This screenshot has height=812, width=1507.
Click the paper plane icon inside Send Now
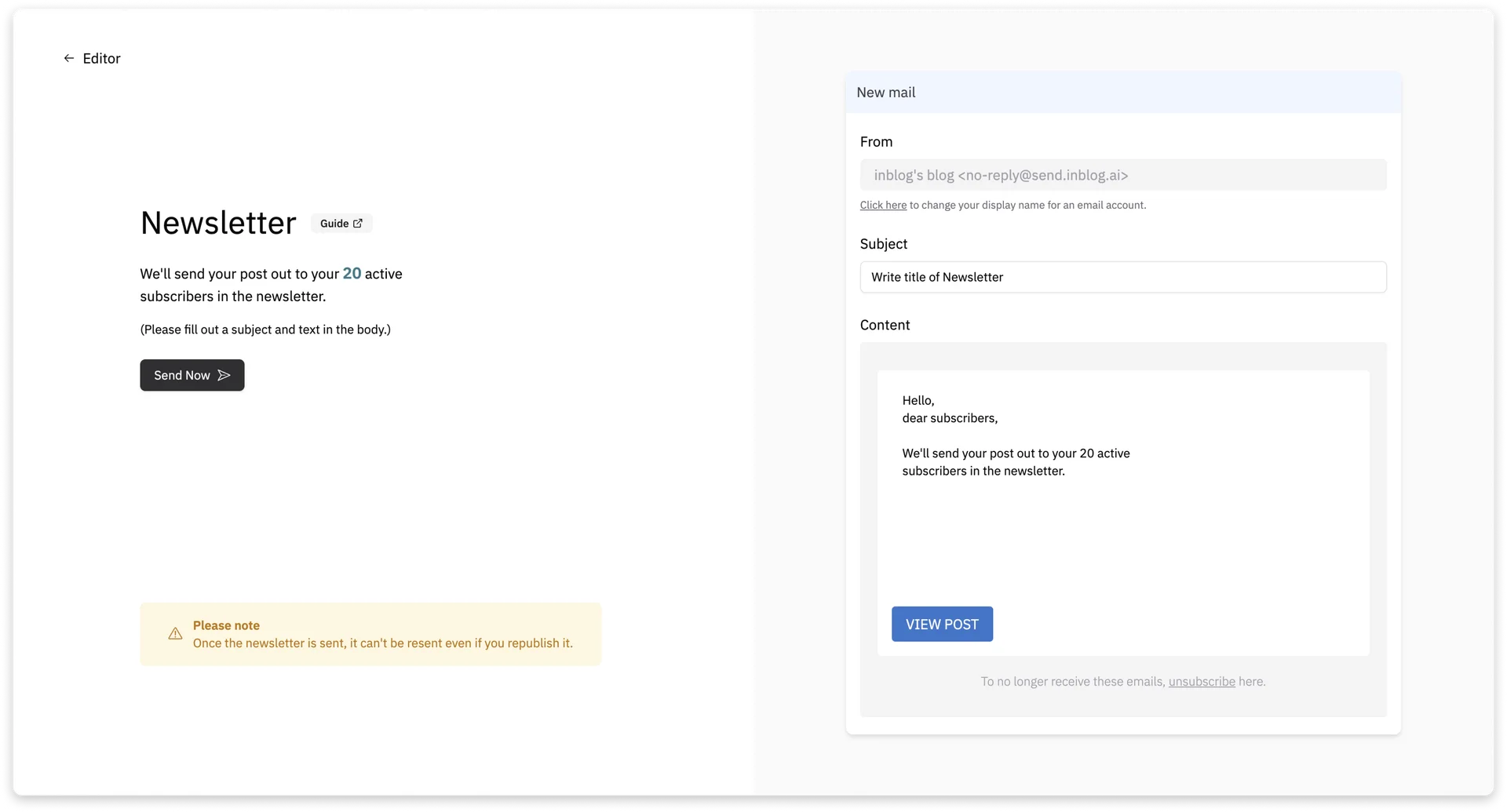point(224,375)
